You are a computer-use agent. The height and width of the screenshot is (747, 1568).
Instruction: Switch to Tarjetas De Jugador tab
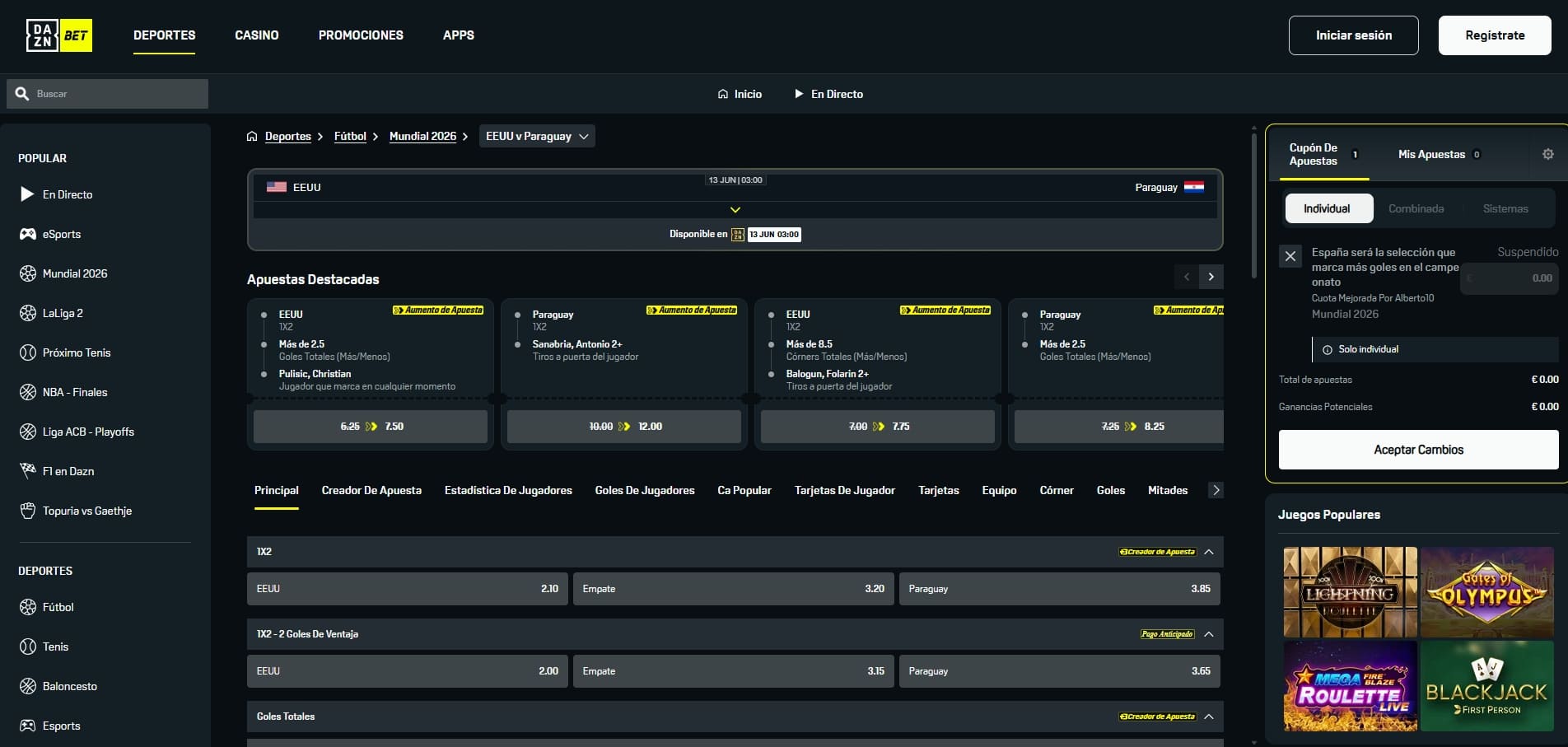pos(845,490)
